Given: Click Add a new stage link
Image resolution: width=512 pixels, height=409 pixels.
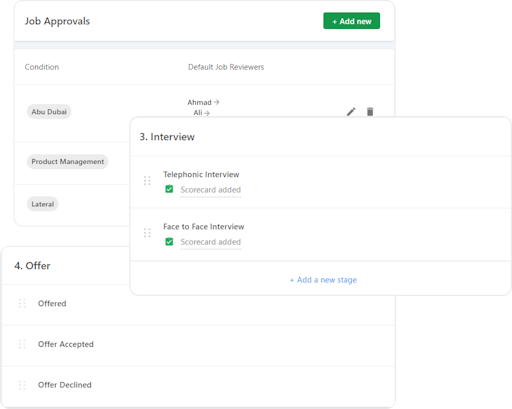Looking at the screenshot, I should pos(323,280).
